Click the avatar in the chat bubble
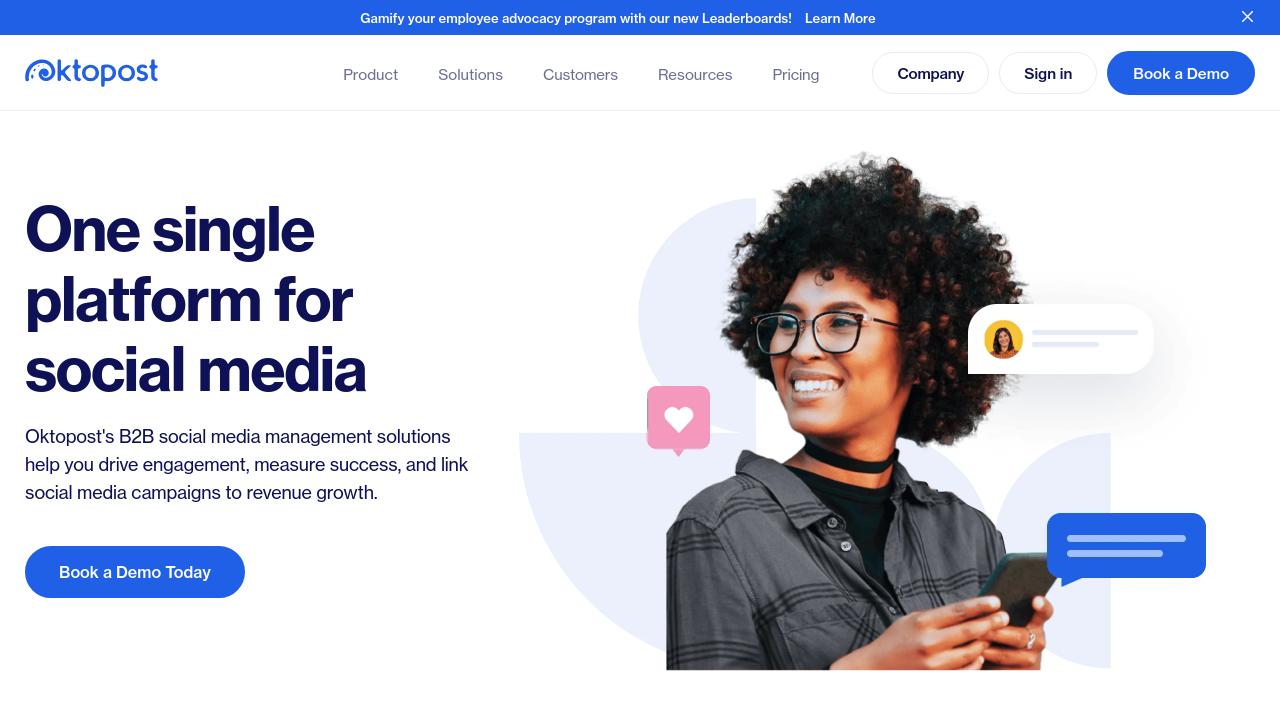Image resolution: width=1280 pixels, height=720 pixels. pyautogui.click(x=1003, y=339)
